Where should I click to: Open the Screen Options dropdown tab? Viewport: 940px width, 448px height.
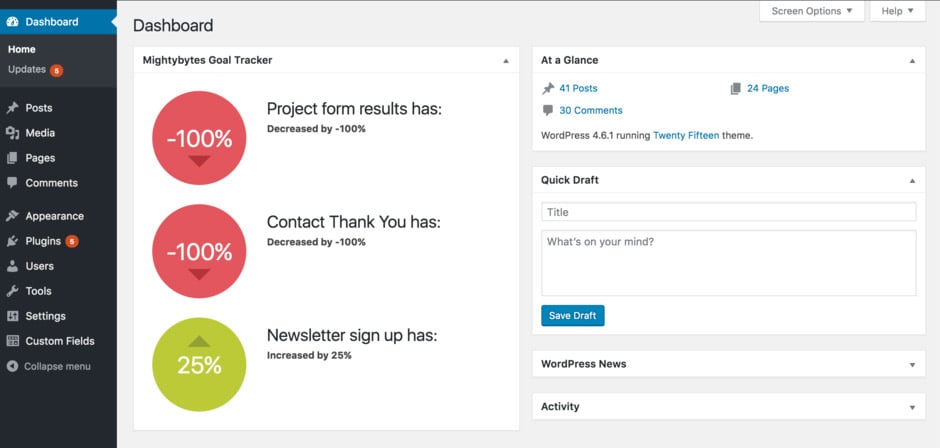click(x=812, y=11)
